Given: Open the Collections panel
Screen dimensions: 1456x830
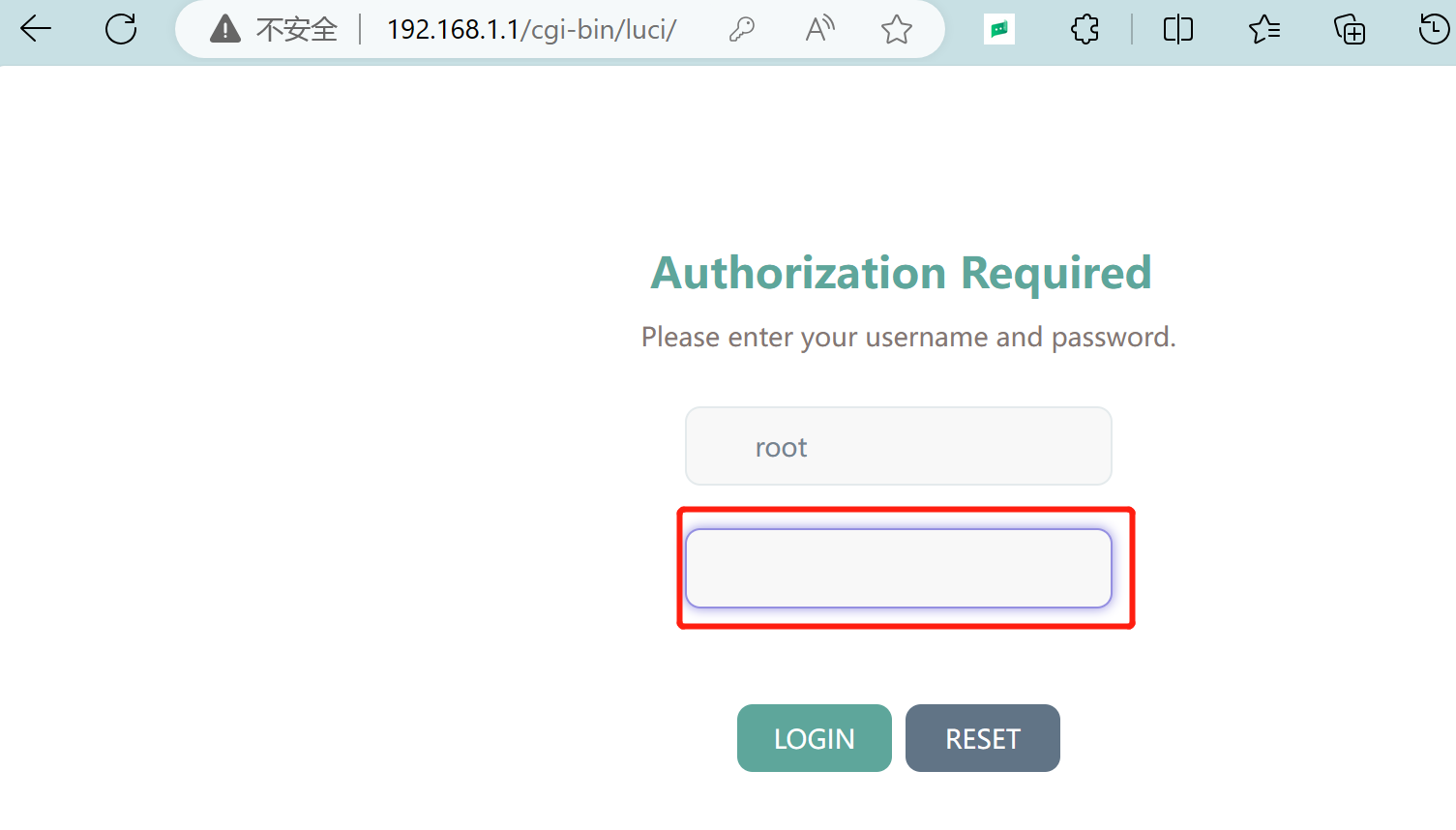Looking at the screenshot, I should (x=1350, y=30).
